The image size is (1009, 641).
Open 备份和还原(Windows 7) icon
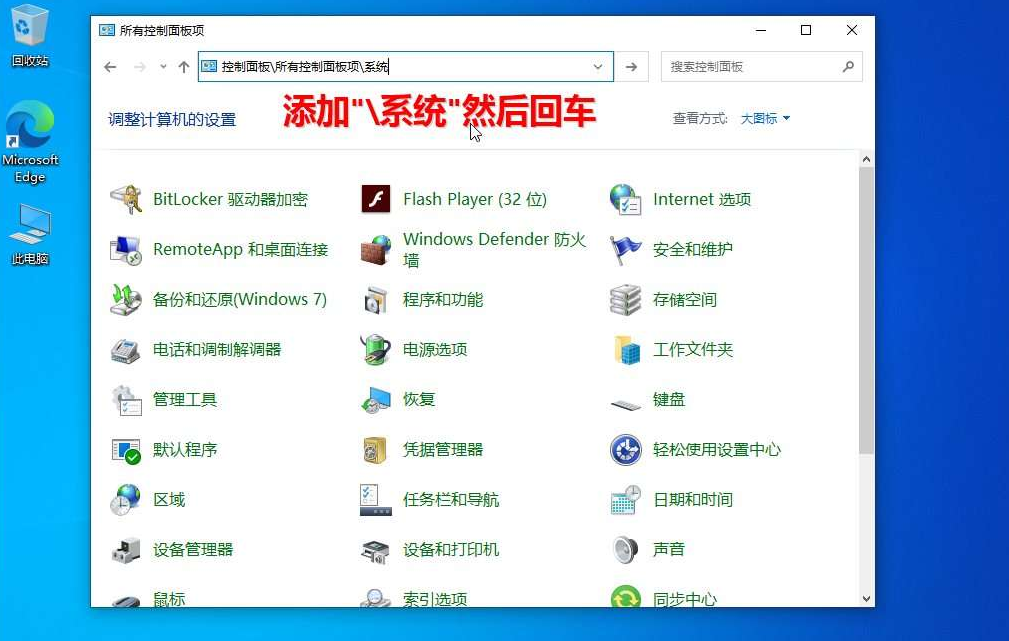click(125, 300)
